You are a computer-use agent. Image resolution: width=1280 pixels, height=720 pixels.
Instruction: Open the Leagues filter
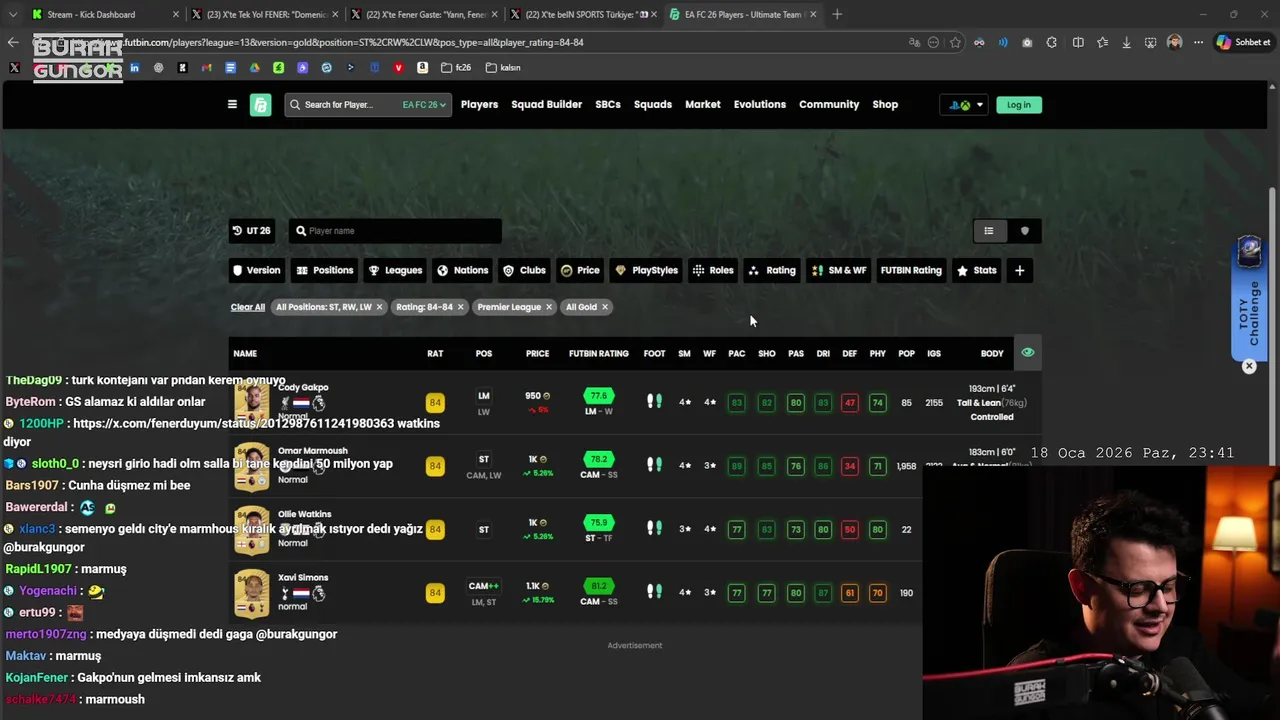(395, 271)
